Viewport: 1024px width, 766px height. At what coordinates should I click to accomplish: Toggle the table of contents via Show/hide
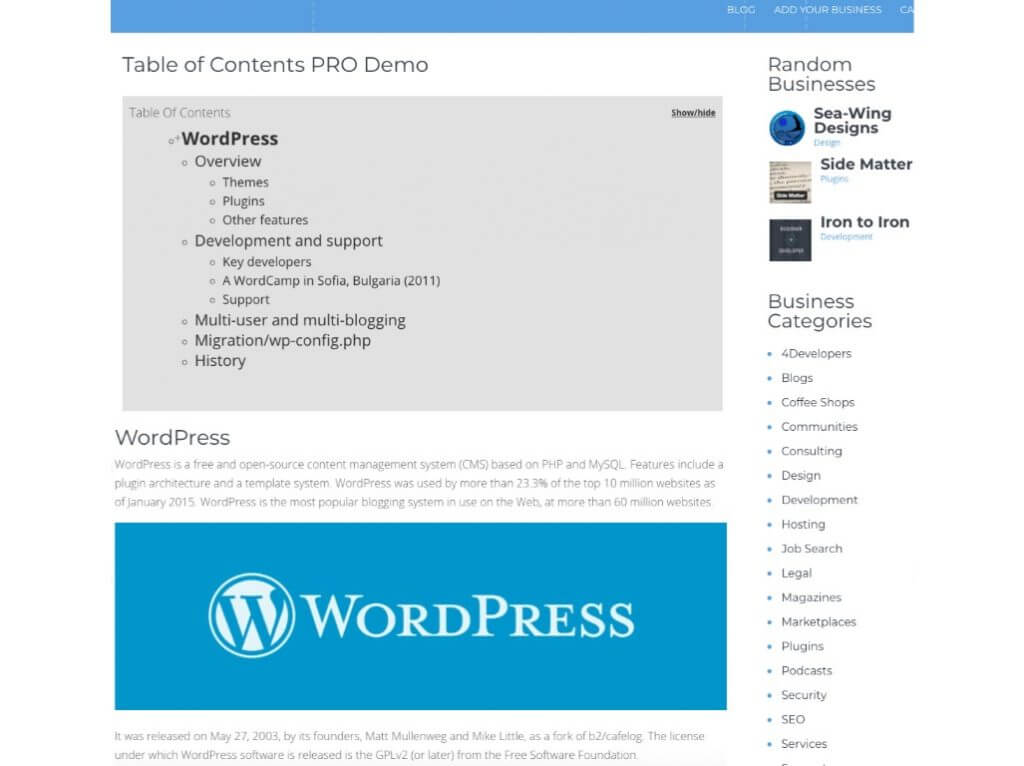[x=692, y=112]
